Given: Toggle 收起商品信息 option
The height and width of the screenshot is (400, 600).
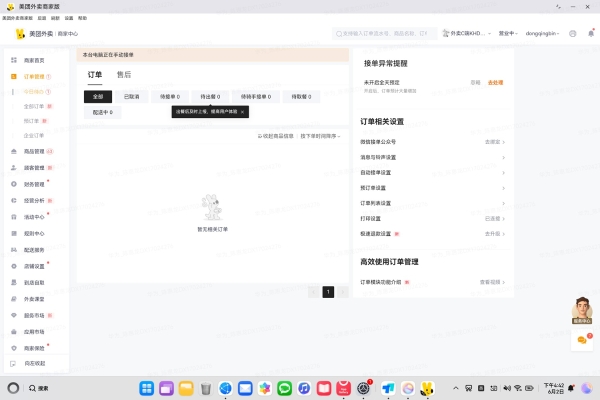Looking at the screenshot, I should click(x=276, y=136).
